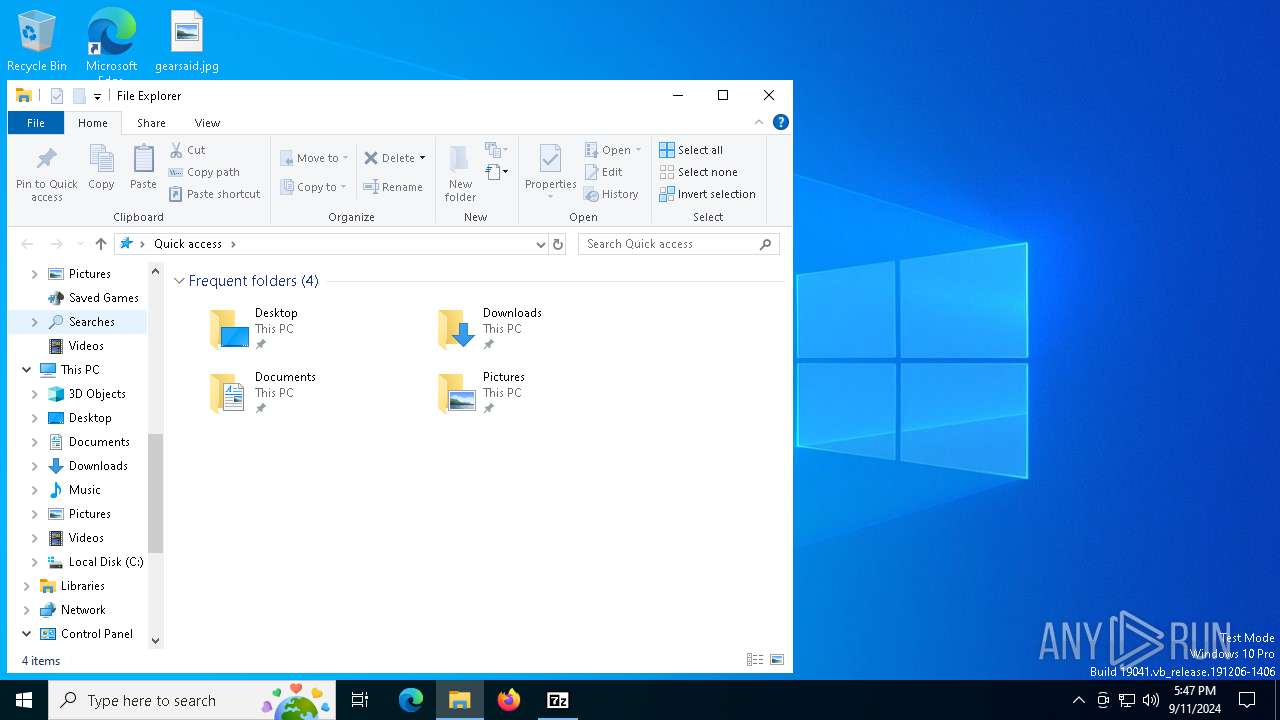Open the Downloads frequent folder
The image size is (1280, 720).
coord(490,329)
